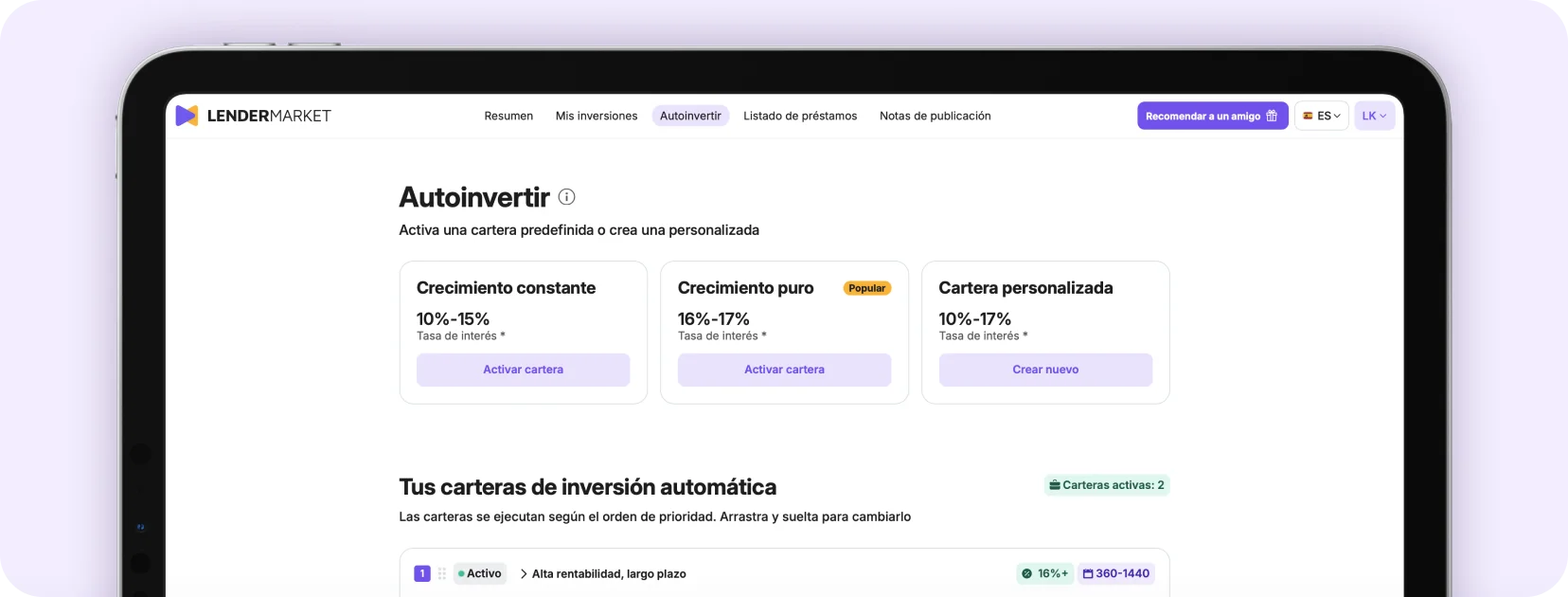
Task: Open the ES language dropdown
Action: point(1322,116)
